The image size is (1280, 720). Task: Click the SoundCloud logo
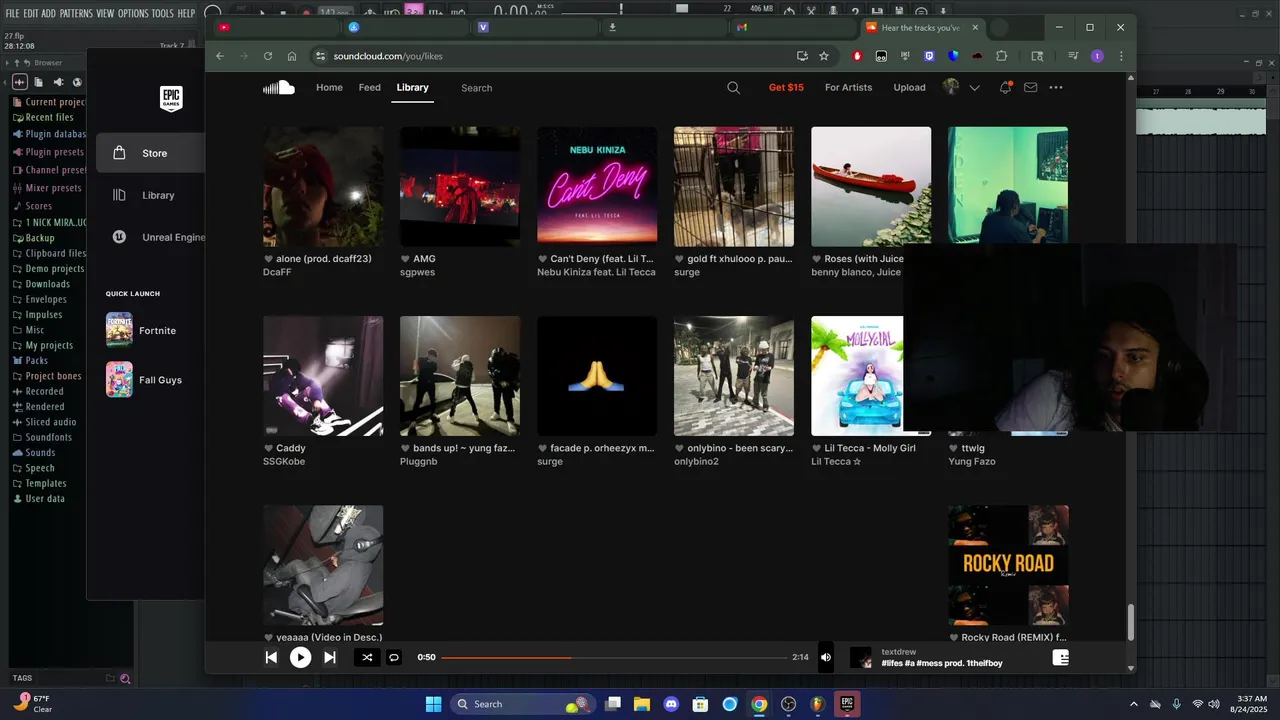point(278,87)
